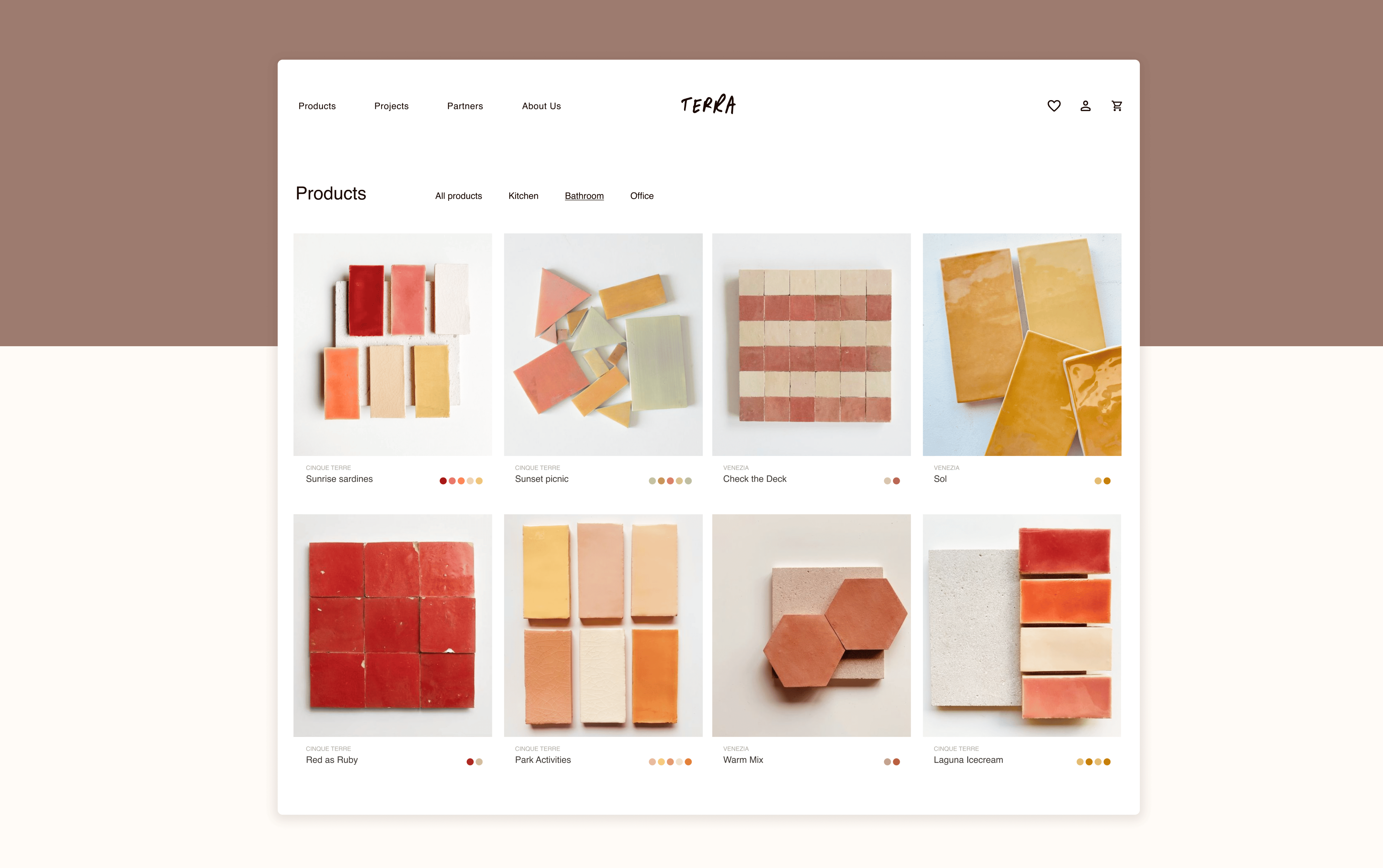Click CINQUE TERRE label above Park Activities
Screen dimensions: 1383x868
(537, 749)
